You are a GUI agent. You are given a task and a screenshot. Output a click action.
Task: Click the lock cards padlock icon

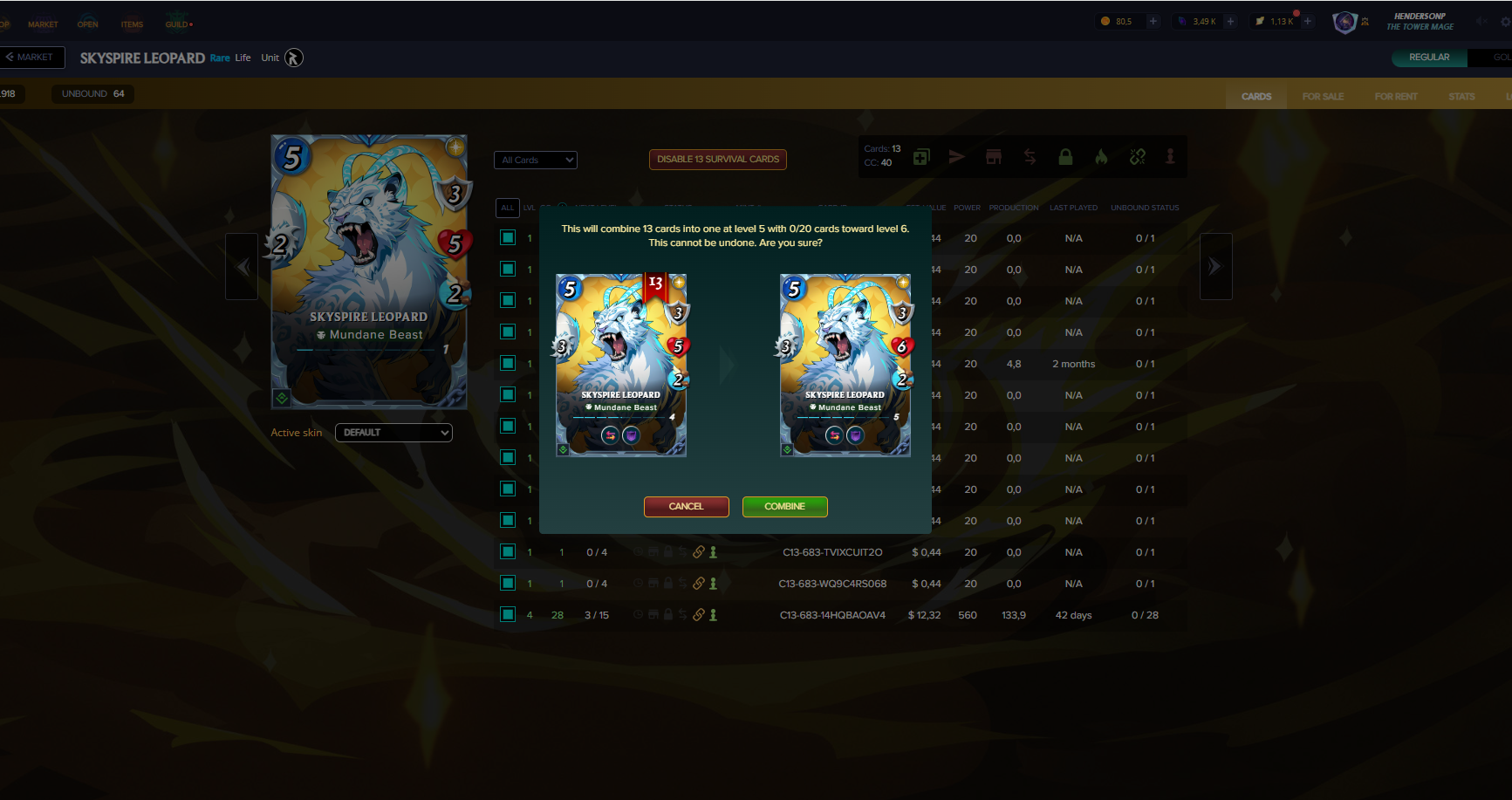tap(1065, 157)
